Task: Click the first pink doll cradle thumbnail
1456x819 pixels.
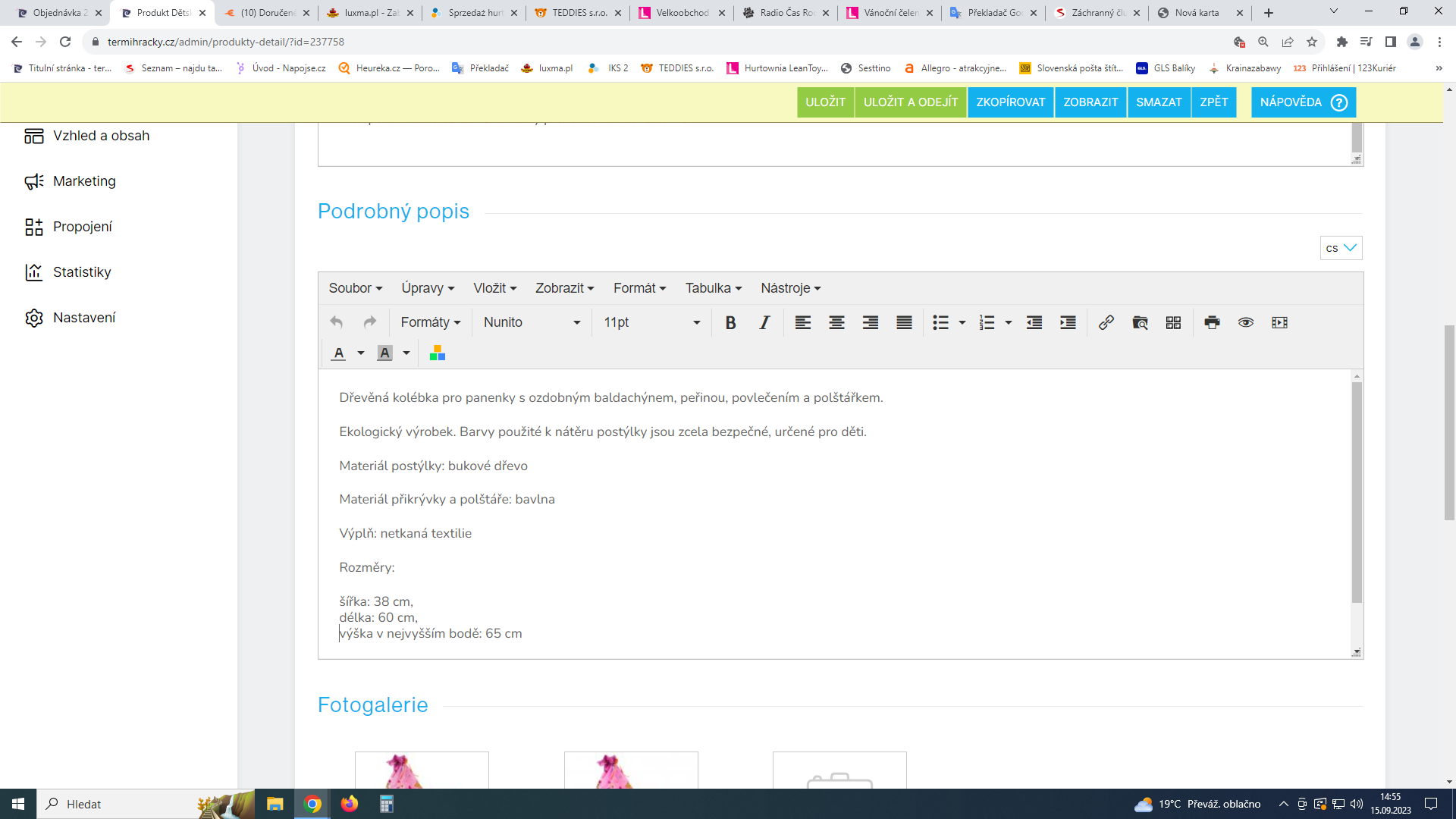Action: coord(422,770)
